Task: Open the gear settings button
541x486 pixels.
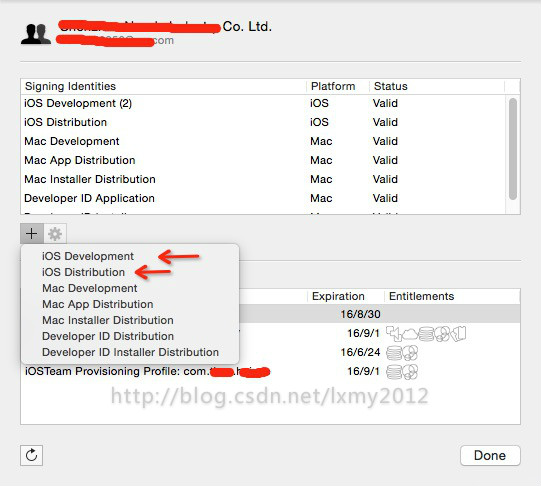Action: (55, 234)
